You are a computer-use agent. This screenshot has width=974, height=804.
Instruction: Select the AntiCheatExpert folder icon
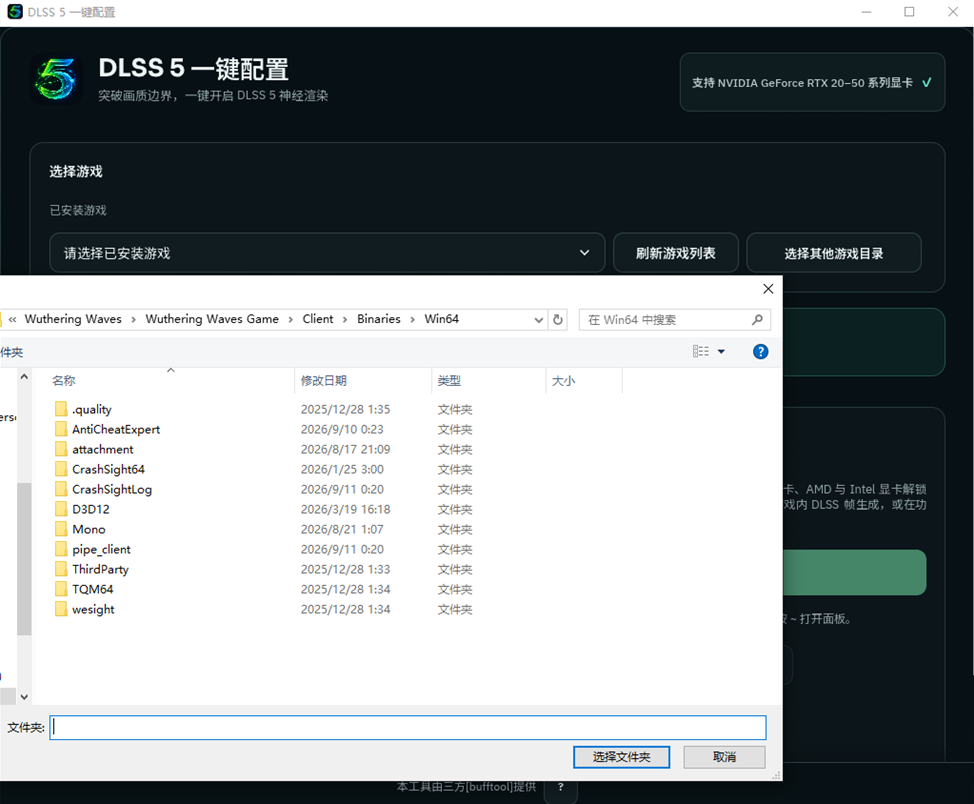pos(61,429)
